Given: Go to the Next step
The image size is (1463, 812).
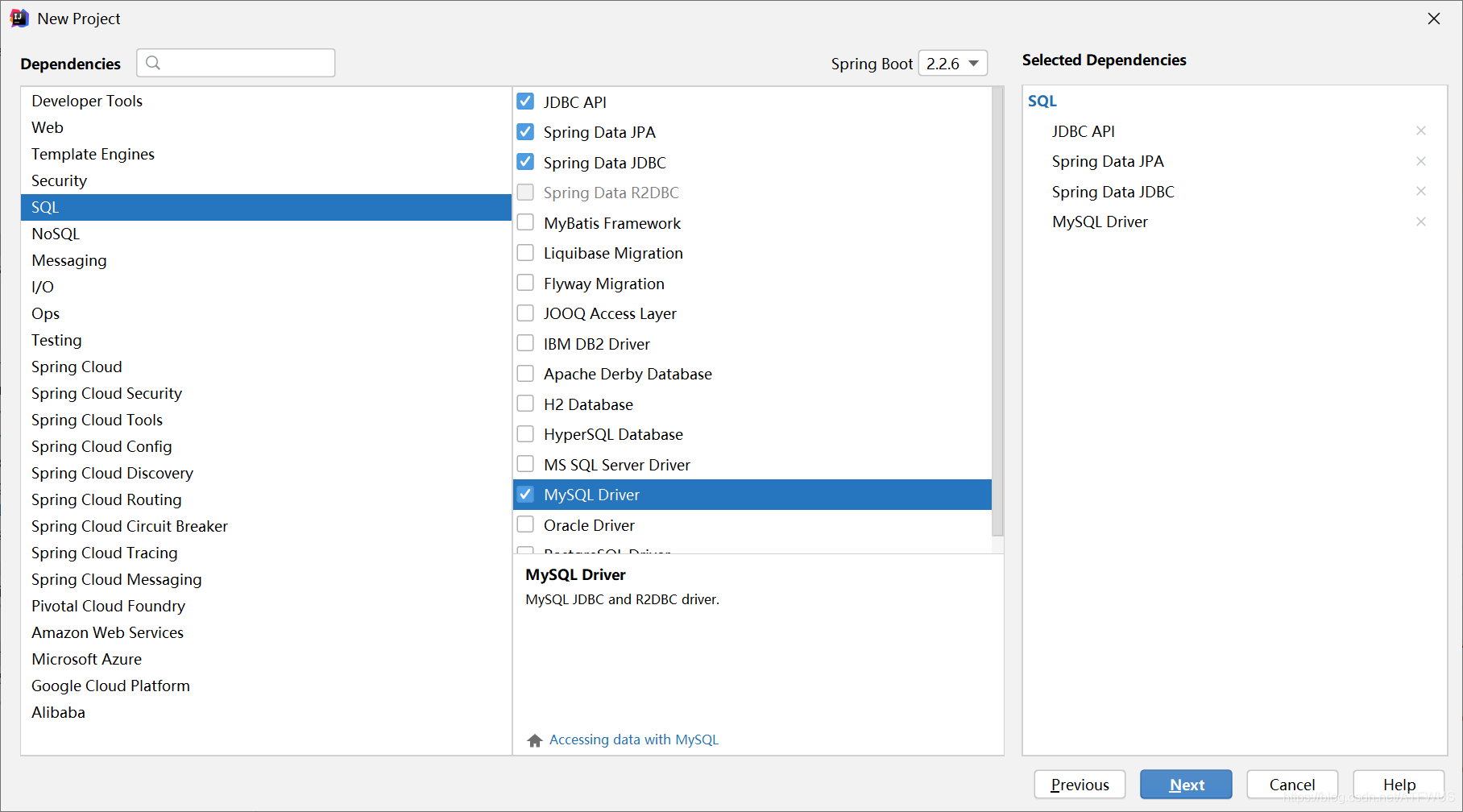Looking at the screenshot, I should tap(1186, 785).
